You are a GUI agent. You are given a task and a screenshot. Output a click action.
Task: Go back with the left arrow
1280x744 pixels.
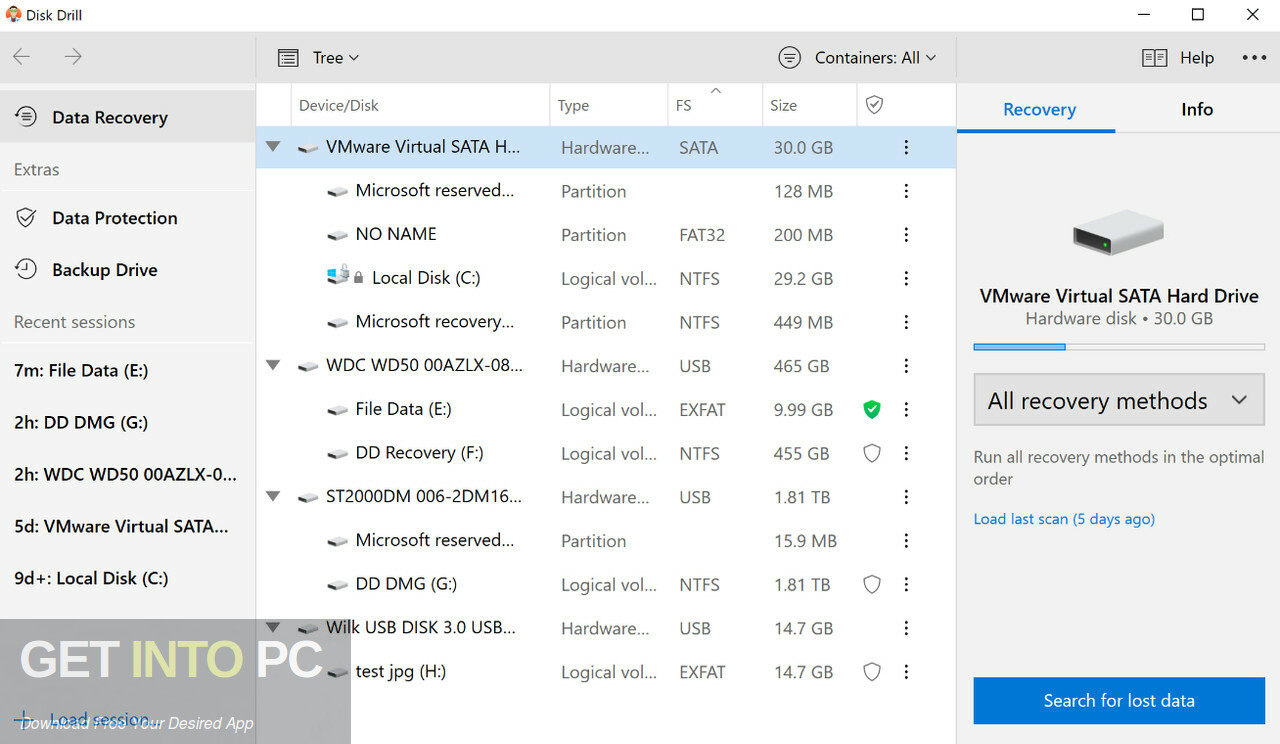coord(22,57)
